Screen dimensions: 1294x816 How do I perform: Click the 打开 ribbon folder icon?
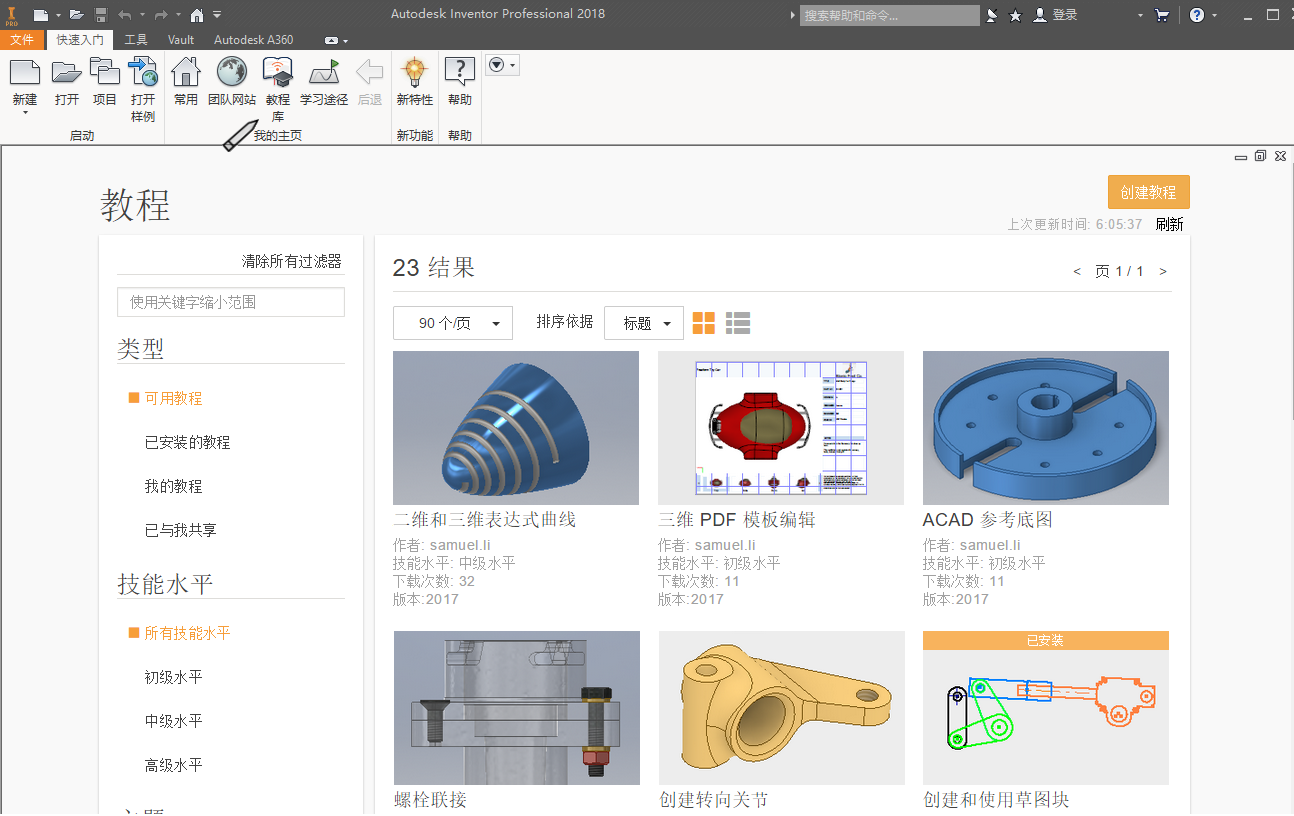pyautogui.click(x=67, y=72)
